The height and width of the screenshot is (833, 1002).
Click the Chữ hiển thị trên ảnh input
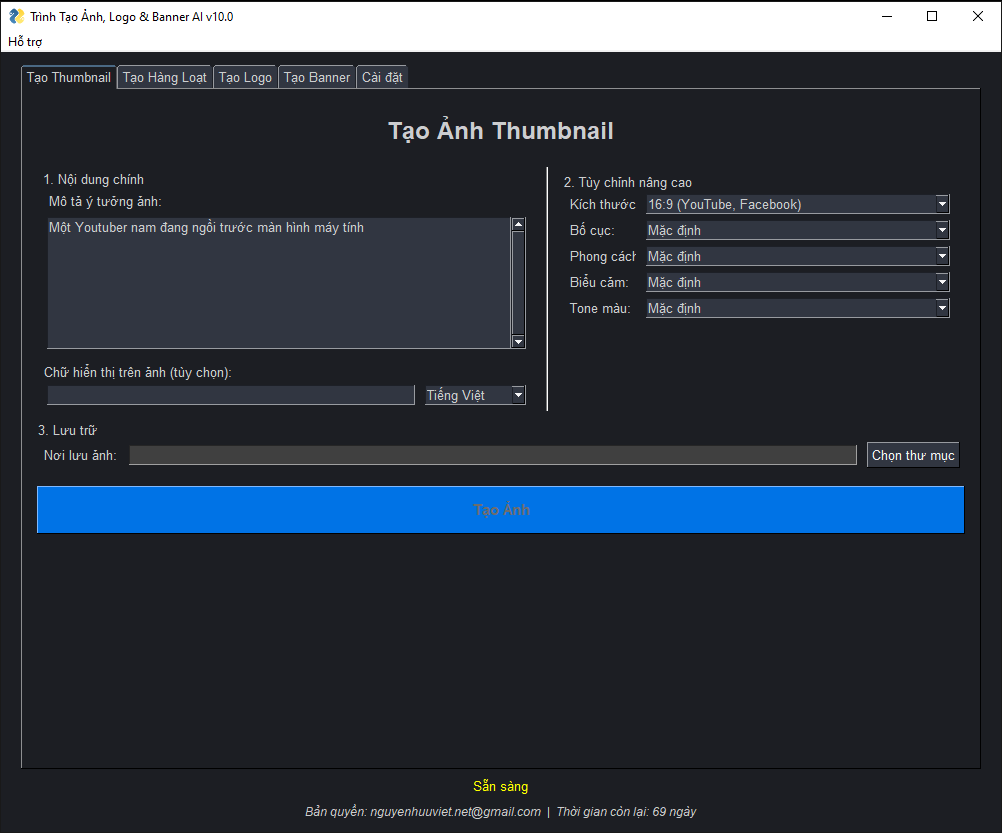pyautogui.click(x=231, y=395)
